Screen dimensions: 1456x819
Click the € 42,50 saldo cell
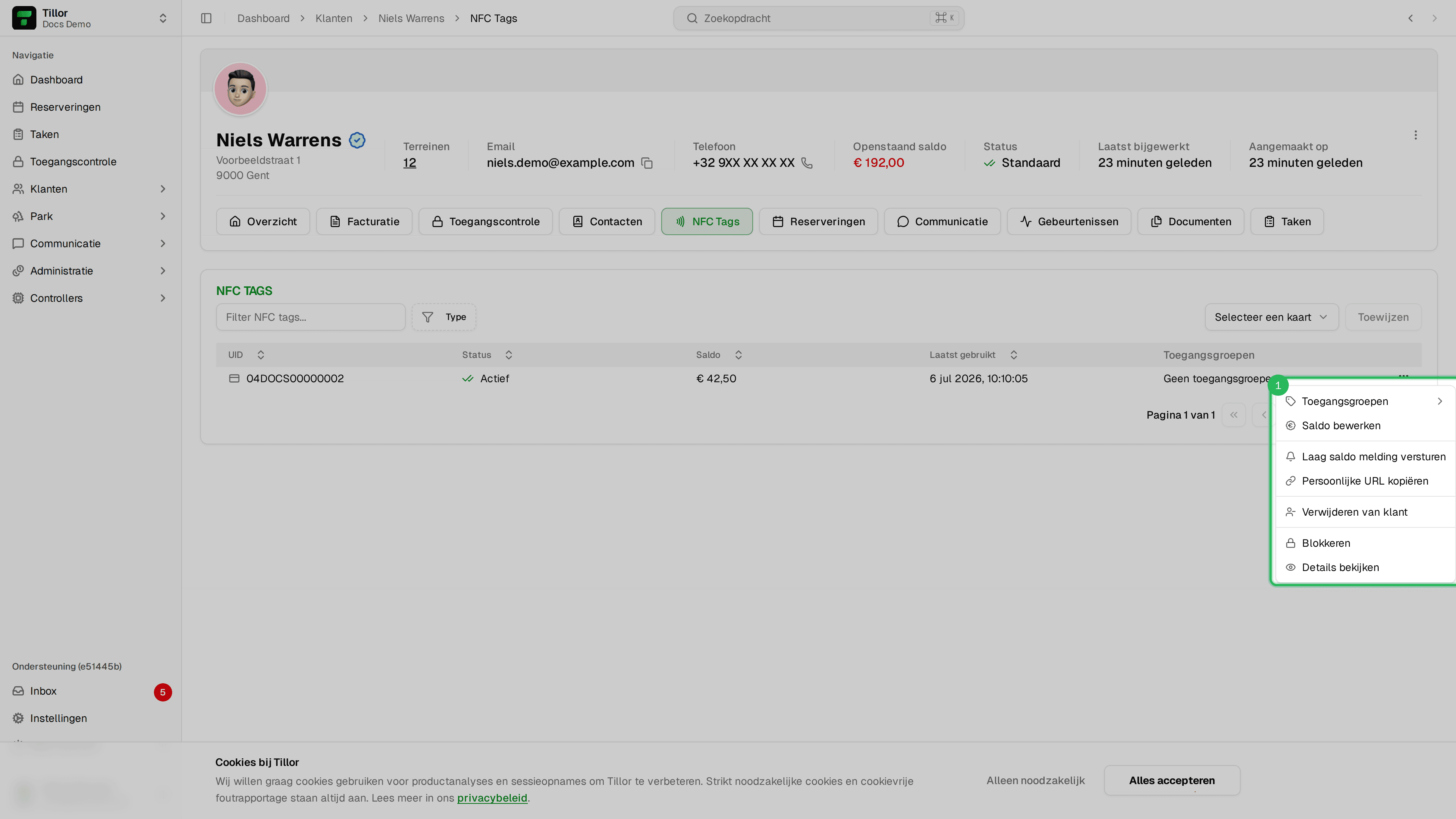[716, 379]
